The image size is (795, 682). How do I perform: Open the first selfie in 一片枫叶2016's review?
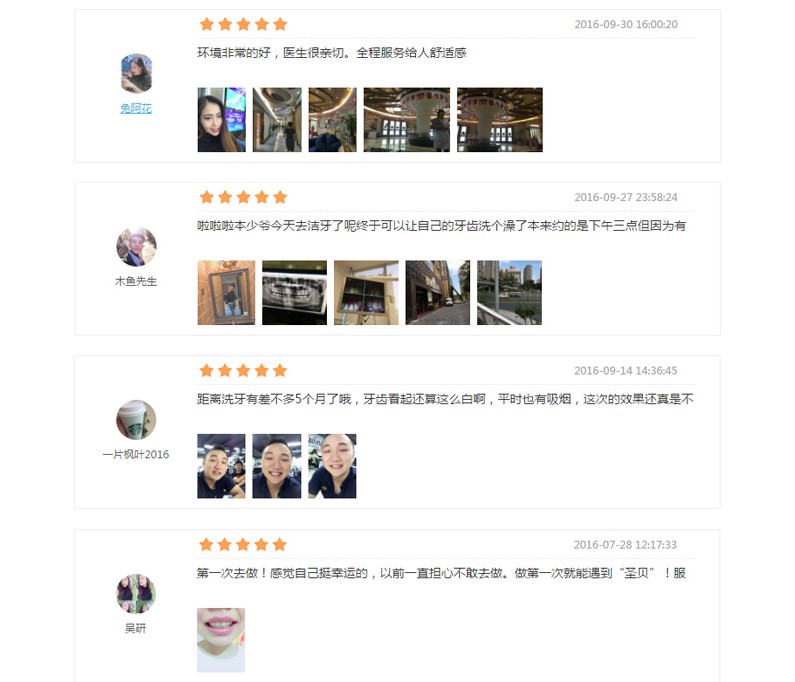point(221,466)
